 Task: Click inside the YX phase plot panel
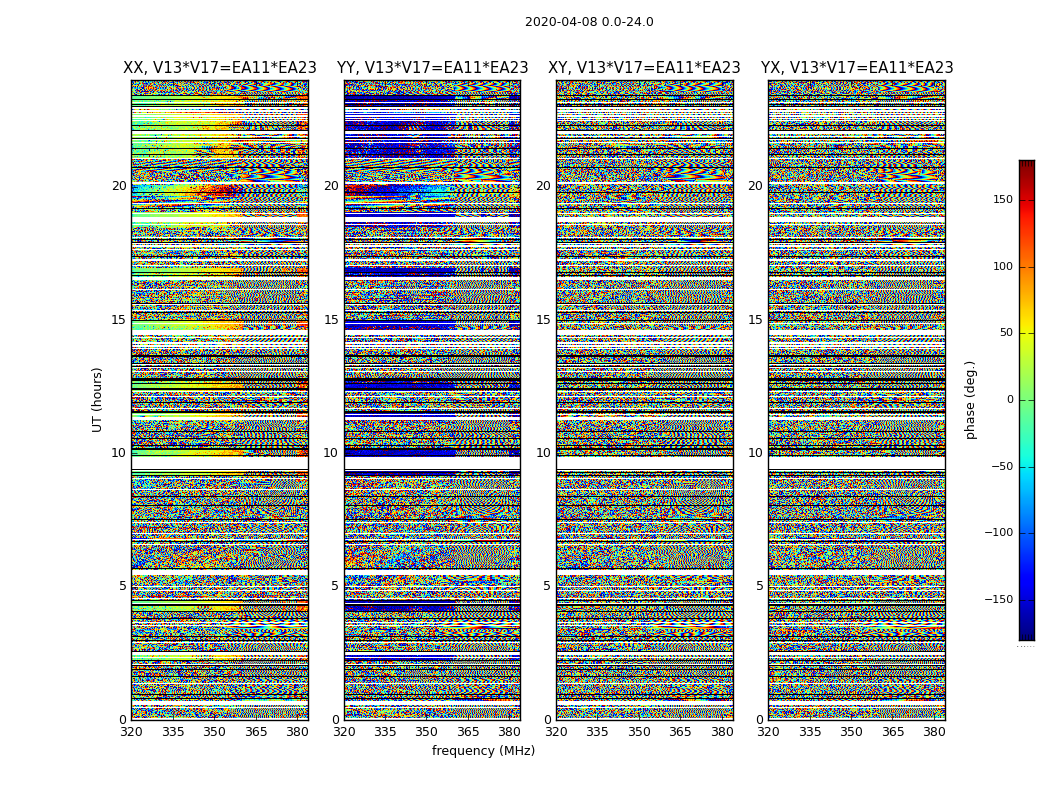(x=856, y=400)
